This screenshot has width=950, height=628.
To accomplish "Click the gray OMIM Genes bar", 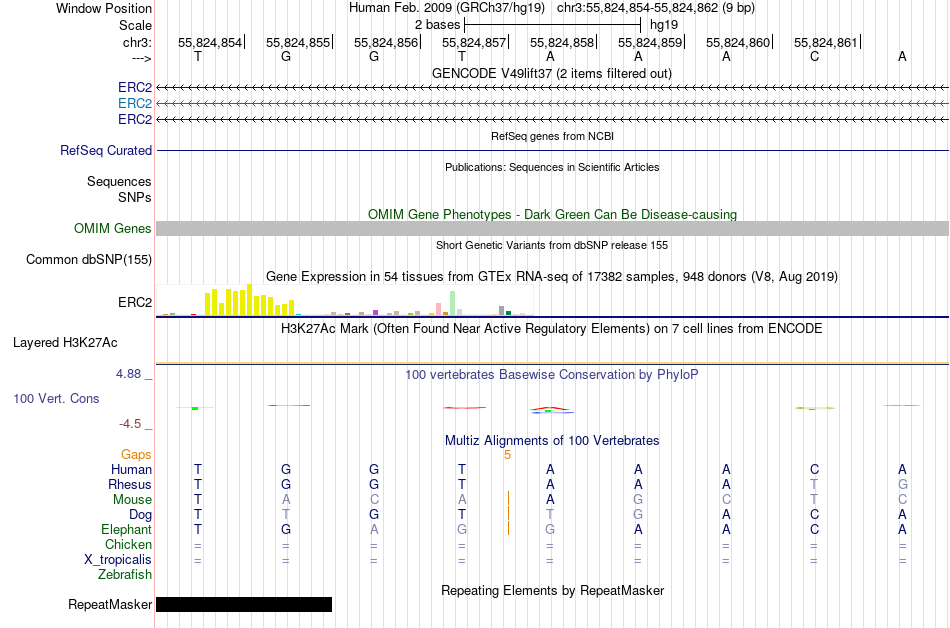I will click(x=552, y=228).
